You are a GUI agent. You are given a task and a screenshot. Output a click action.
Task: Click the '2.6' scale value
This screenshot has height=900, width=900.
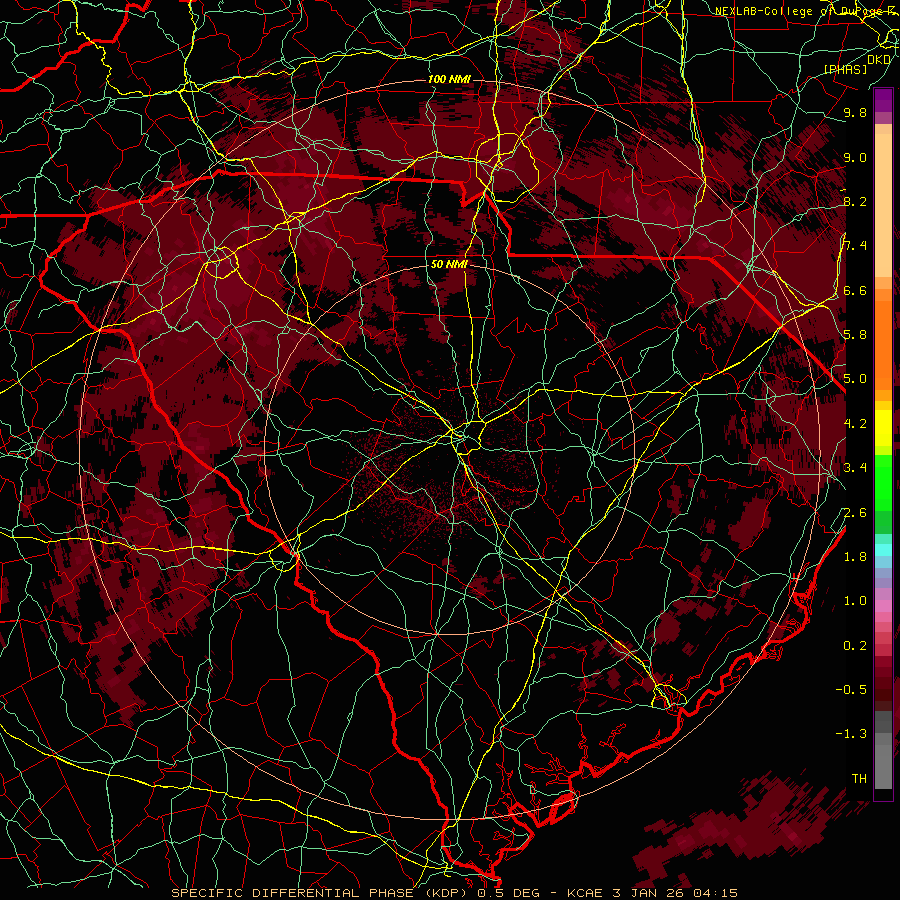pos(855,512)
